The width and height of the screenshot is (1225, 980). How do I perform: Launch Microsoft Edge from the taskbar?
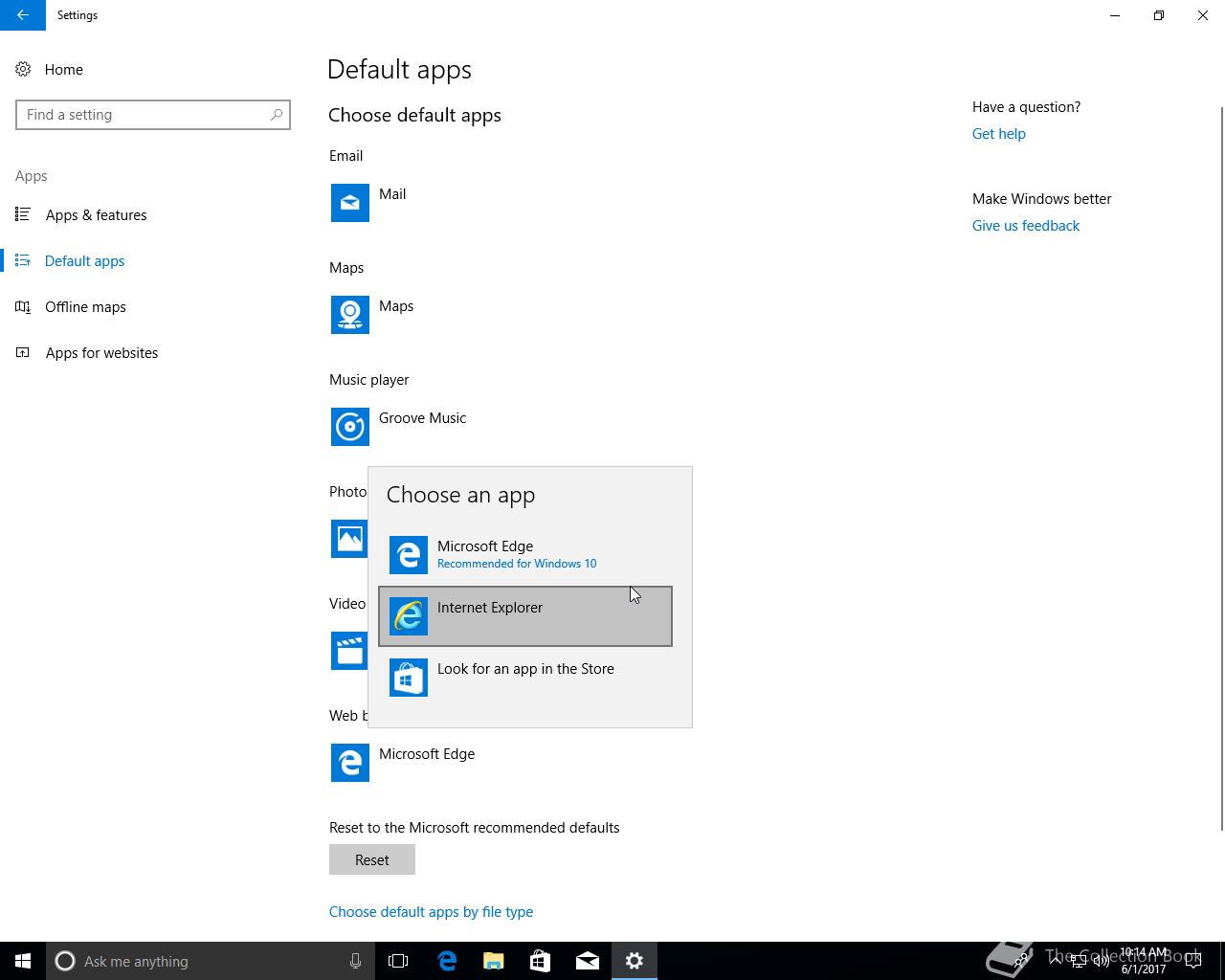pyautogui.click(x=447, y=961)
